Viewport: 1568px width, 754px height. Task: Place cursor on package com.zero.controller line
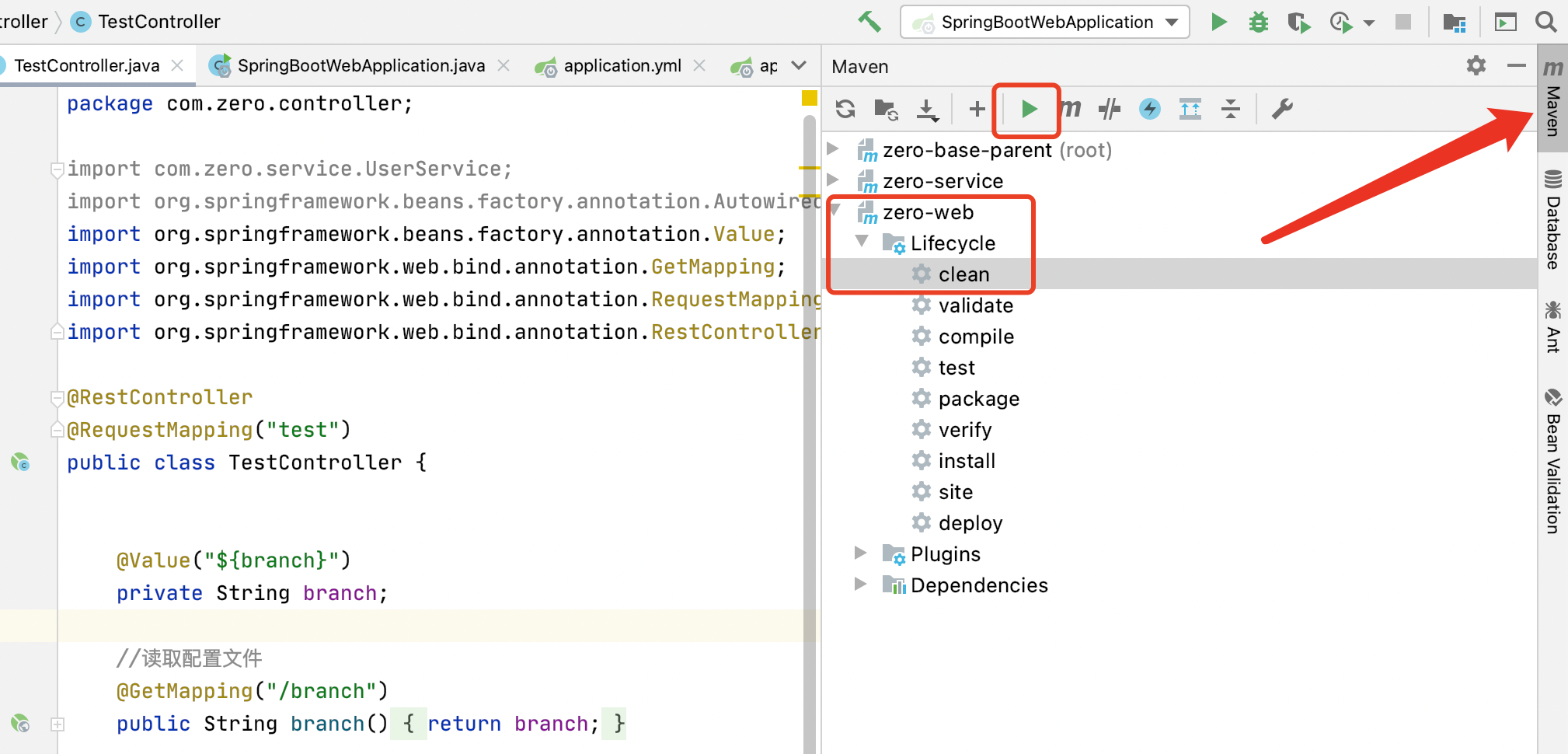tap(239, 103)
